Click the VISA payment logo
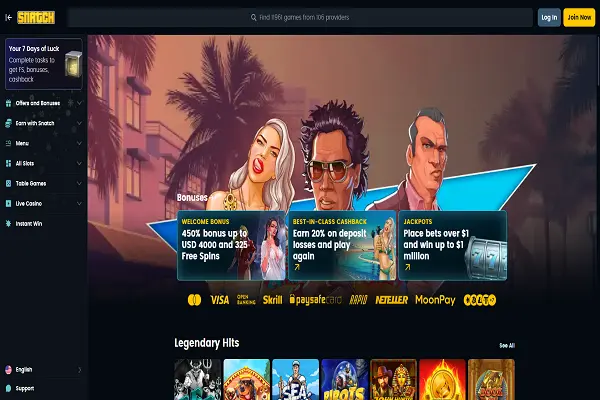 coord(220,300)
